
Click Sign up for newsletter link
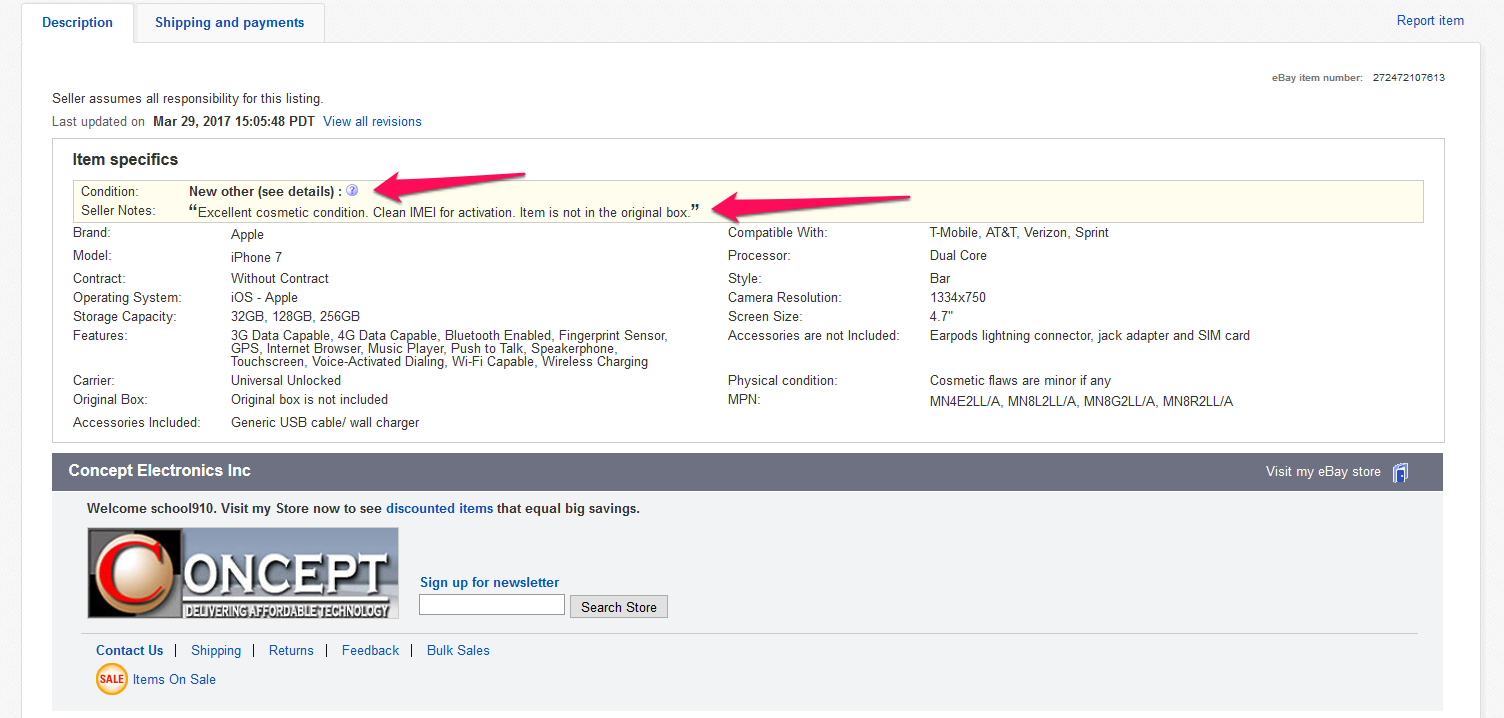click(x=489, y=582)
